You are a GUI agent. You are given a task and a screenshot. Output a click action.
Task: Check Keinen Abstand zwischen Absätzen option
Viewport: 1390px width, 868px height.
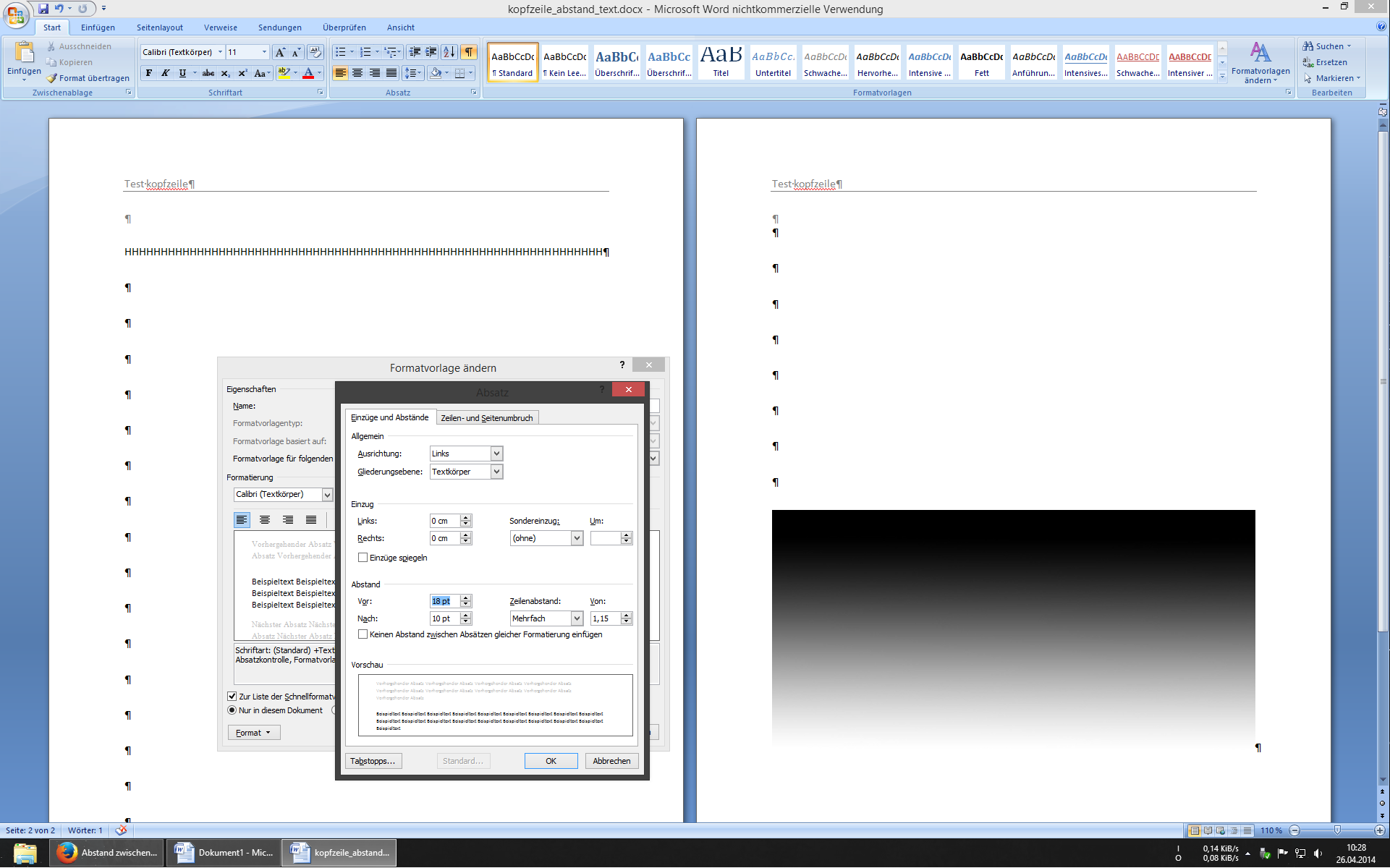363,634
